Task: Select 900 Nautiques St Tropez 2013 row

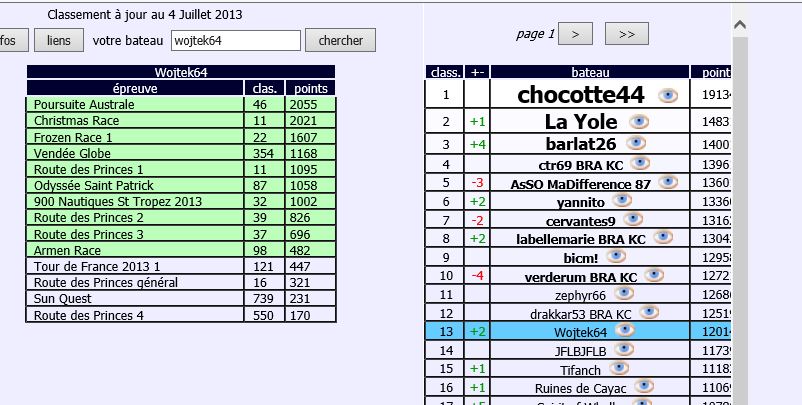Action: pyautogui.click(x=181, y=201)
